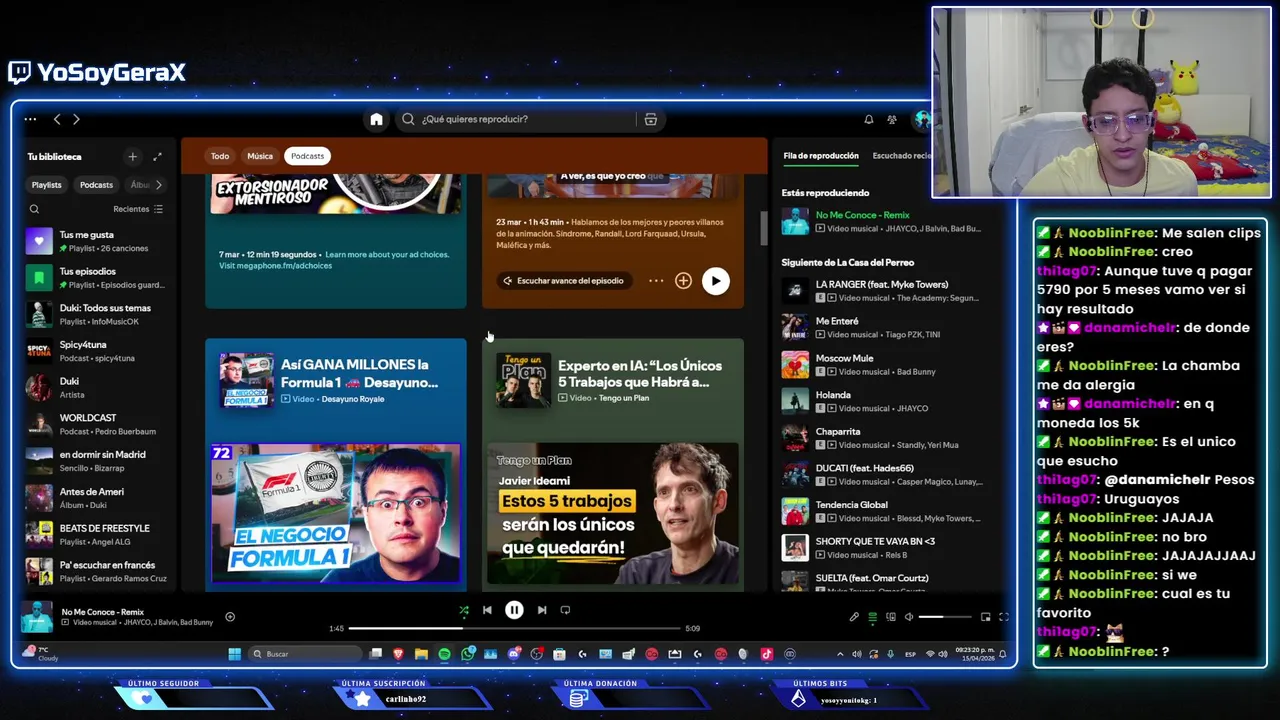Select Tendencia Global in the queue
Screen dimensions: 1280x720
click(885, 511)
